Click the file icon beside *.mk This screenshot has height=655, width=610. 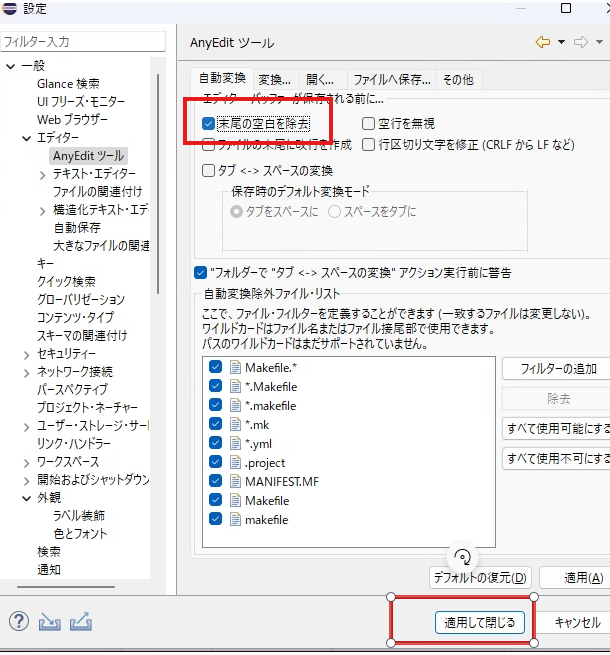pyautogui.click(x=235, y=424)
